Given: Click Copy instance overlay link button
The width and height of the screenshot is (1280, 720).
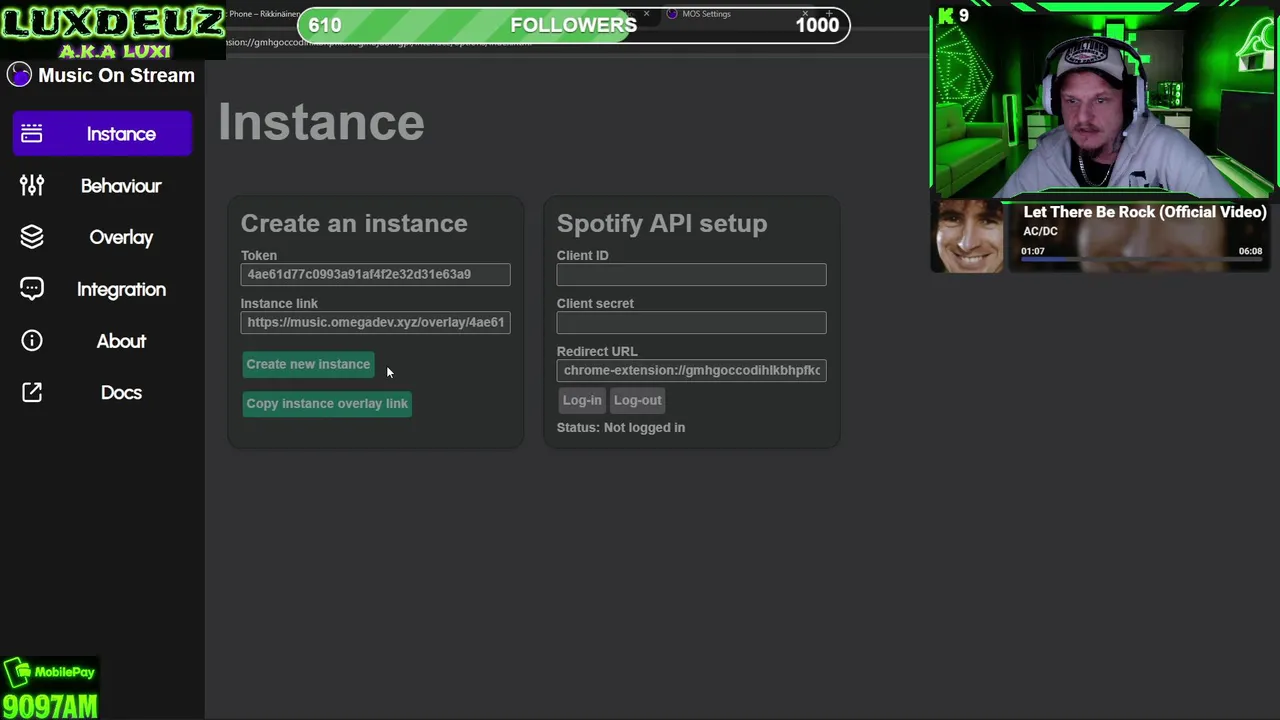Looking at the screenshot, I should coord(327,403).
